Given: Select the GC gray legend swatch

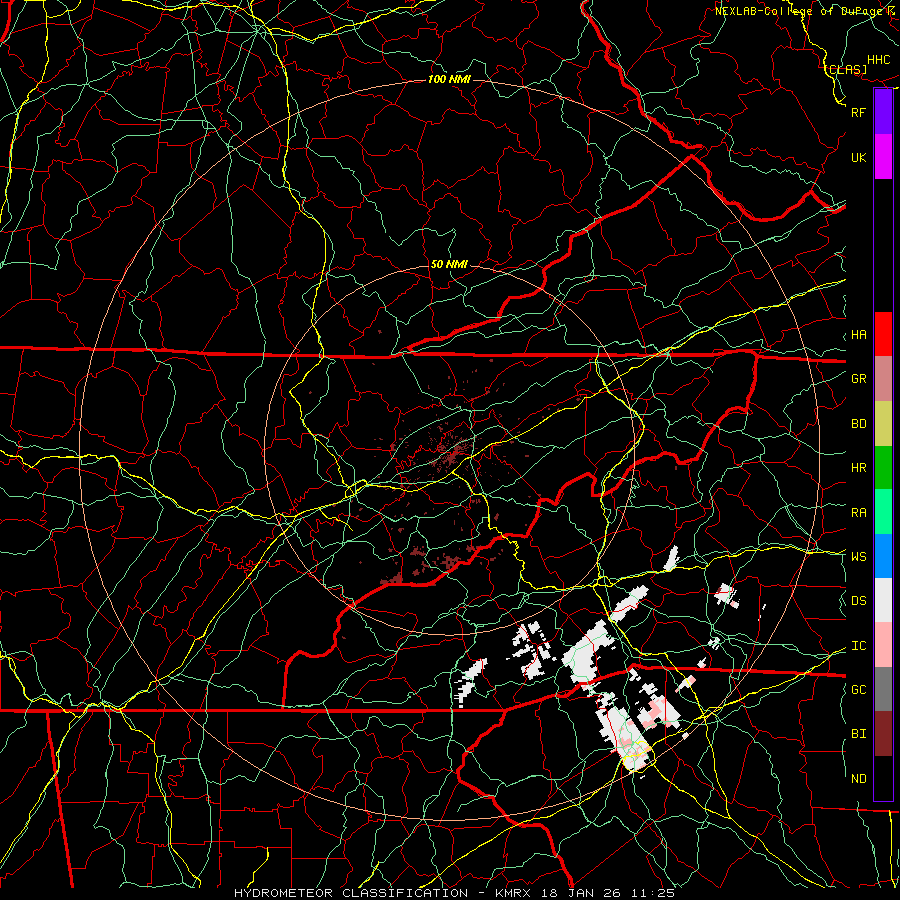Looking at the screenshot, I should (883, 689).
